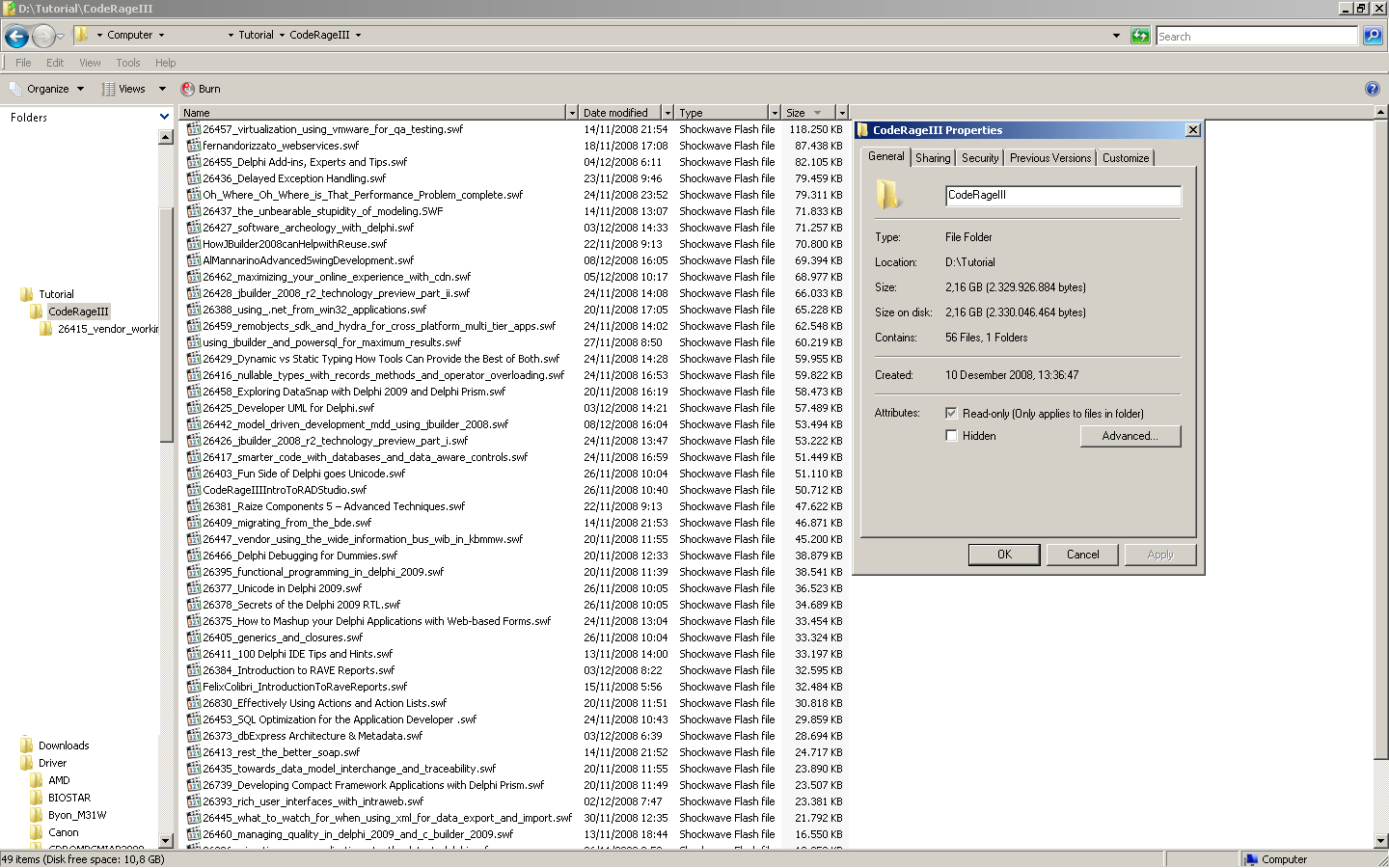1389x868 pixels.
Task: Switch to the Sharing tab
Action: coord(933,158)
